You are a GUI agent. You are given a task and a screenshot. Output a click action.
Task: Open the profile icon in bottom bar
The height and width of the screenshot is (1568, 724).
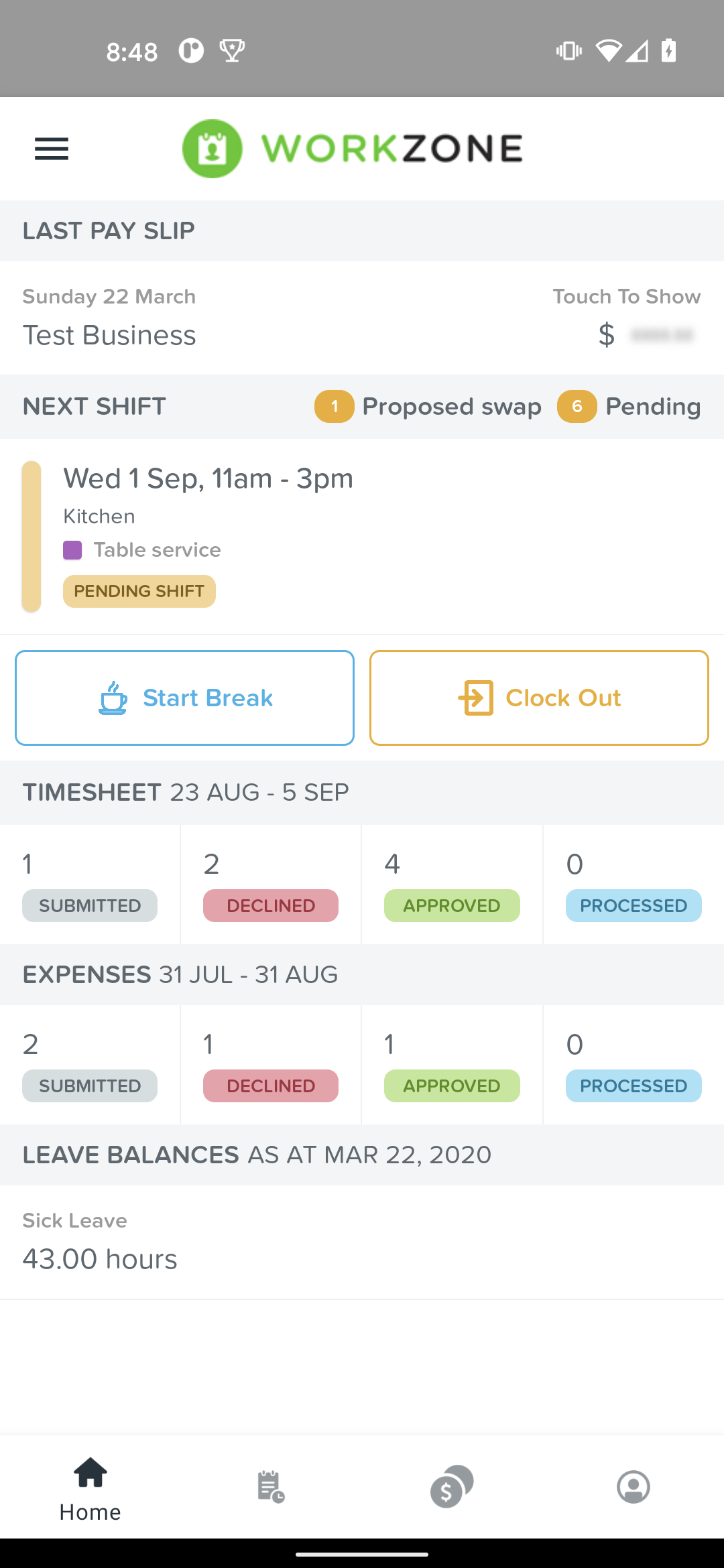(633, 1486)
